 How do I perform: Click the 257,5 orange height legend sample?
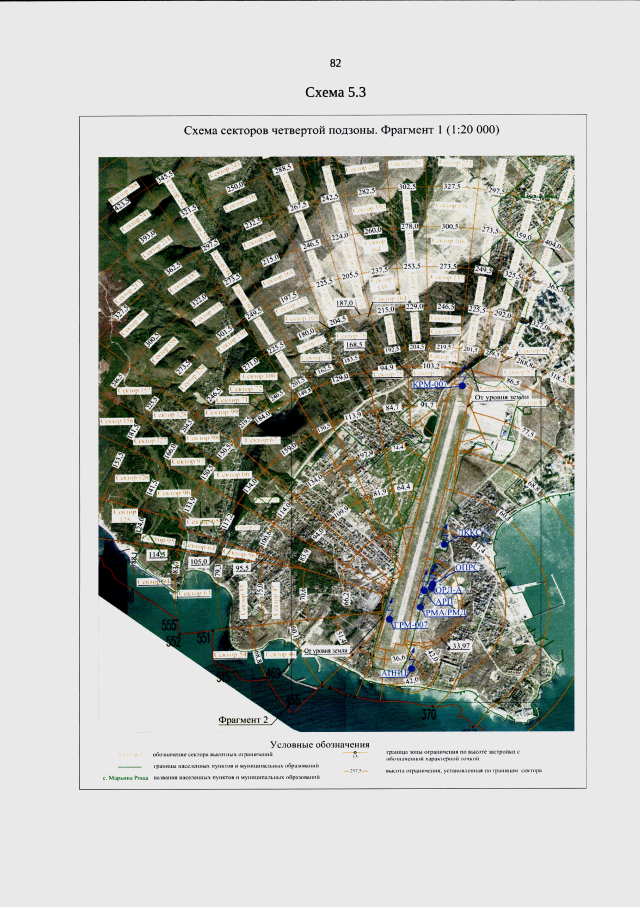point(356,771)
